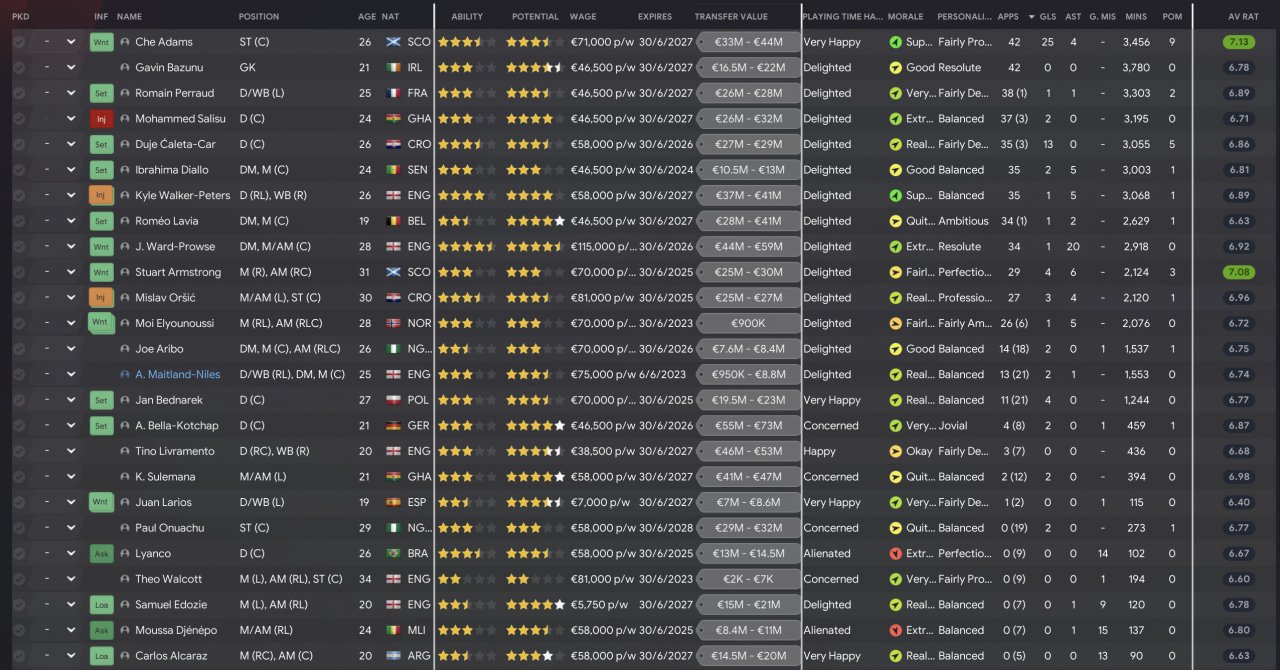Viewport: 1280px width, 670px height.
Task: Sort the squad by the Wage column
Action: click(x=583, y=17)
